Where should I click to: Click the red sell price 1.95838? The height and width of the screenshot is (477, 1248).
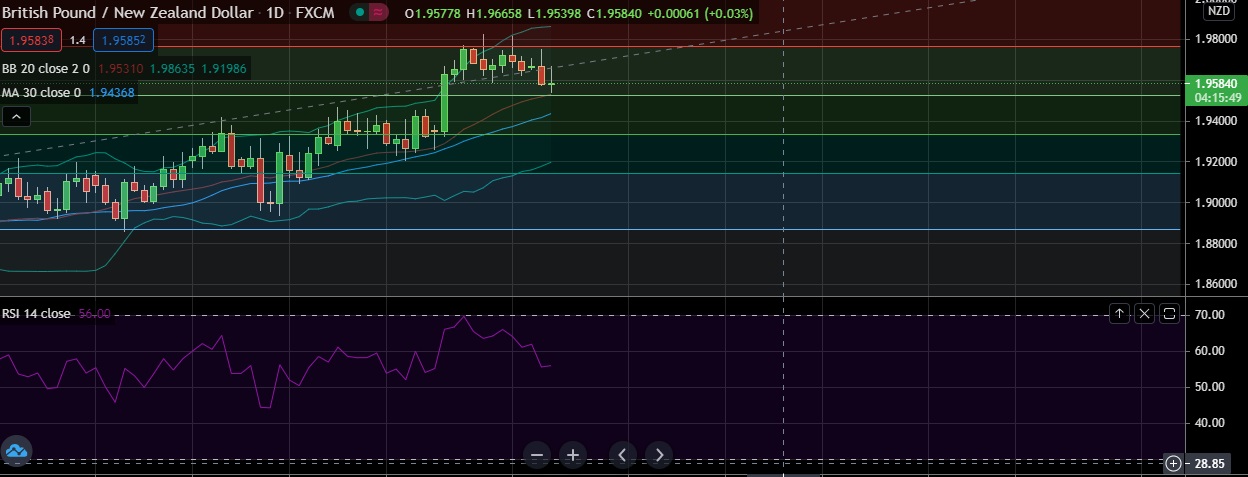coord(32,40)
